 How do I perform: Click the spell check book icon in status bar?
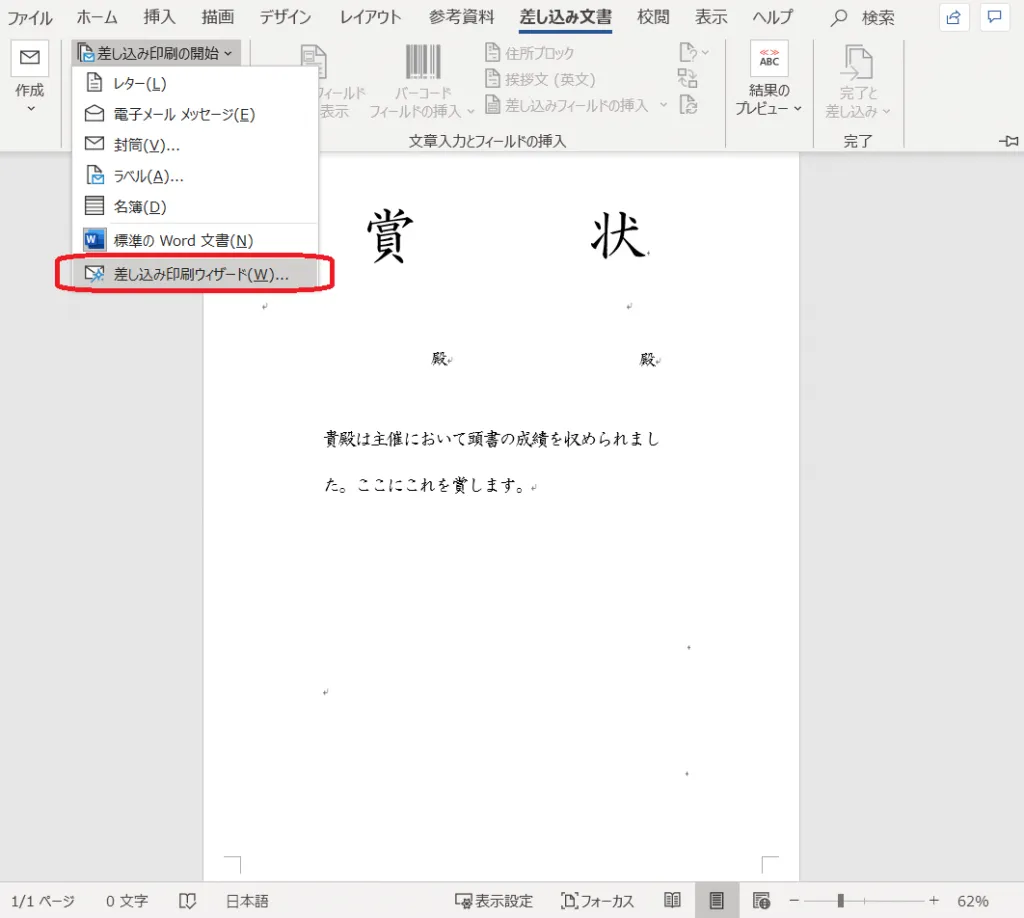pos(187,901)
